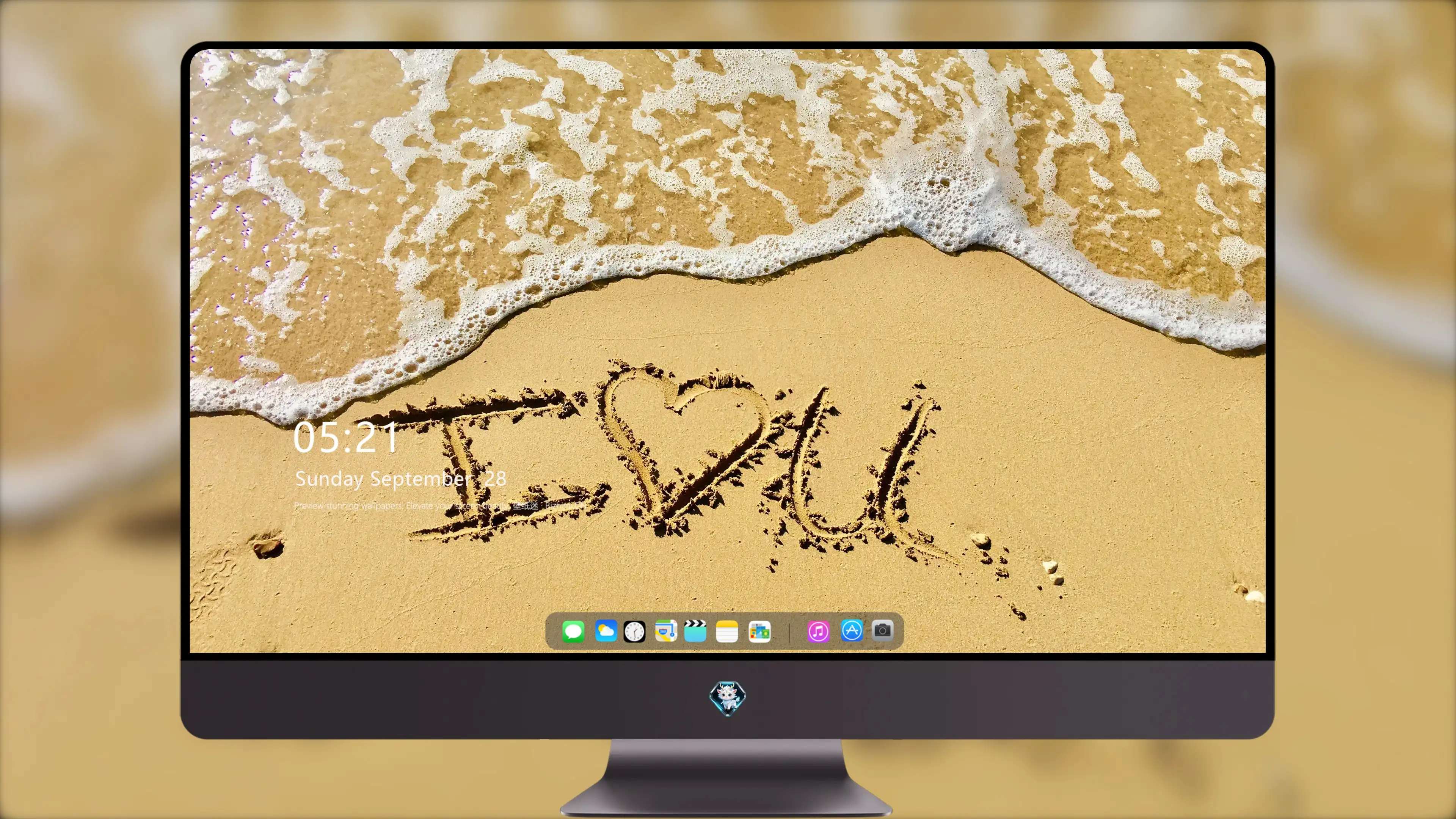The image size is (1456, 819).
Task: Open the gray Camera app in the dock
Action: pos(882,630)
